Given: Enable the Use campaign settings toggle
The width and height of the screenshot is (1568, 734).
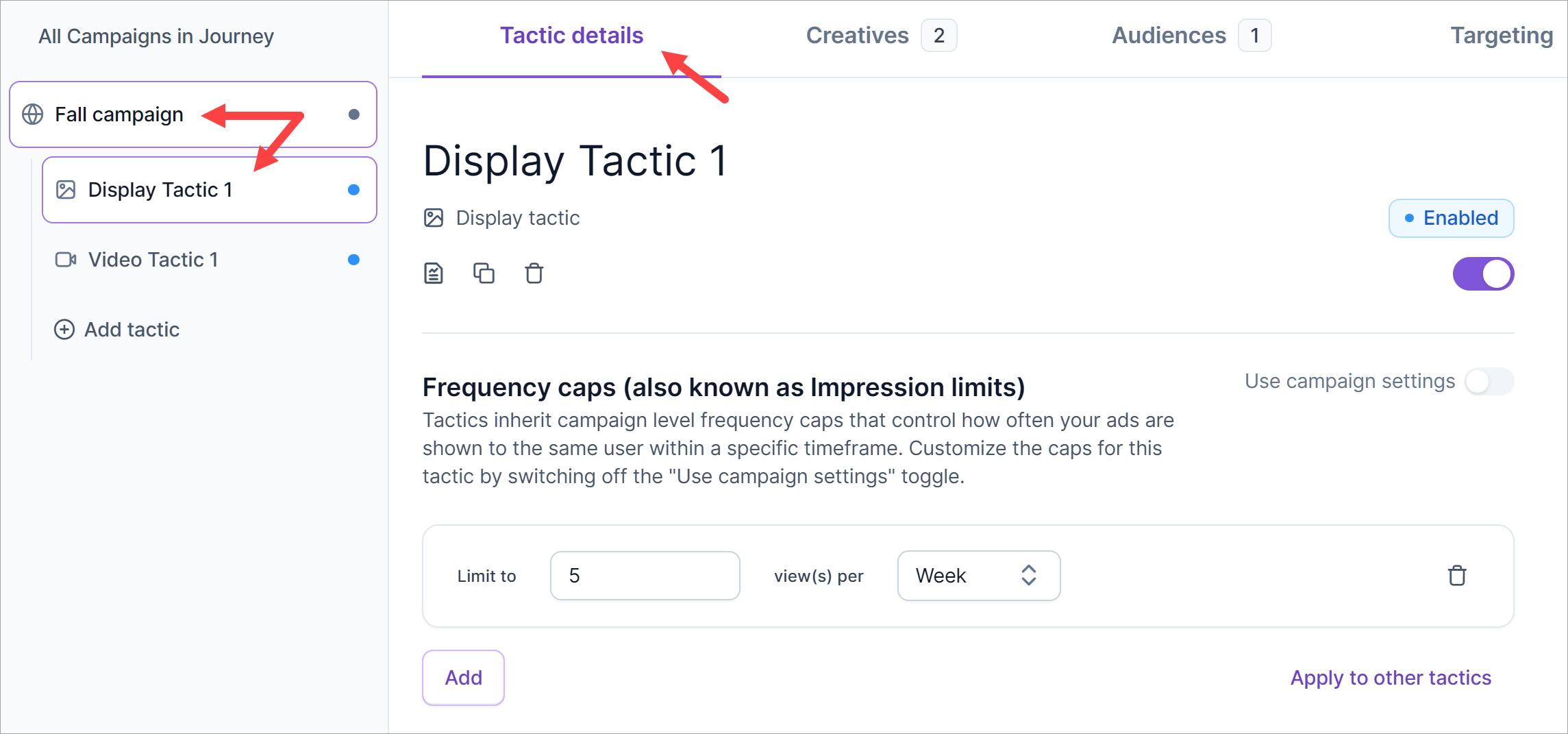Looking at the screenshot, I should (1489, 382).
